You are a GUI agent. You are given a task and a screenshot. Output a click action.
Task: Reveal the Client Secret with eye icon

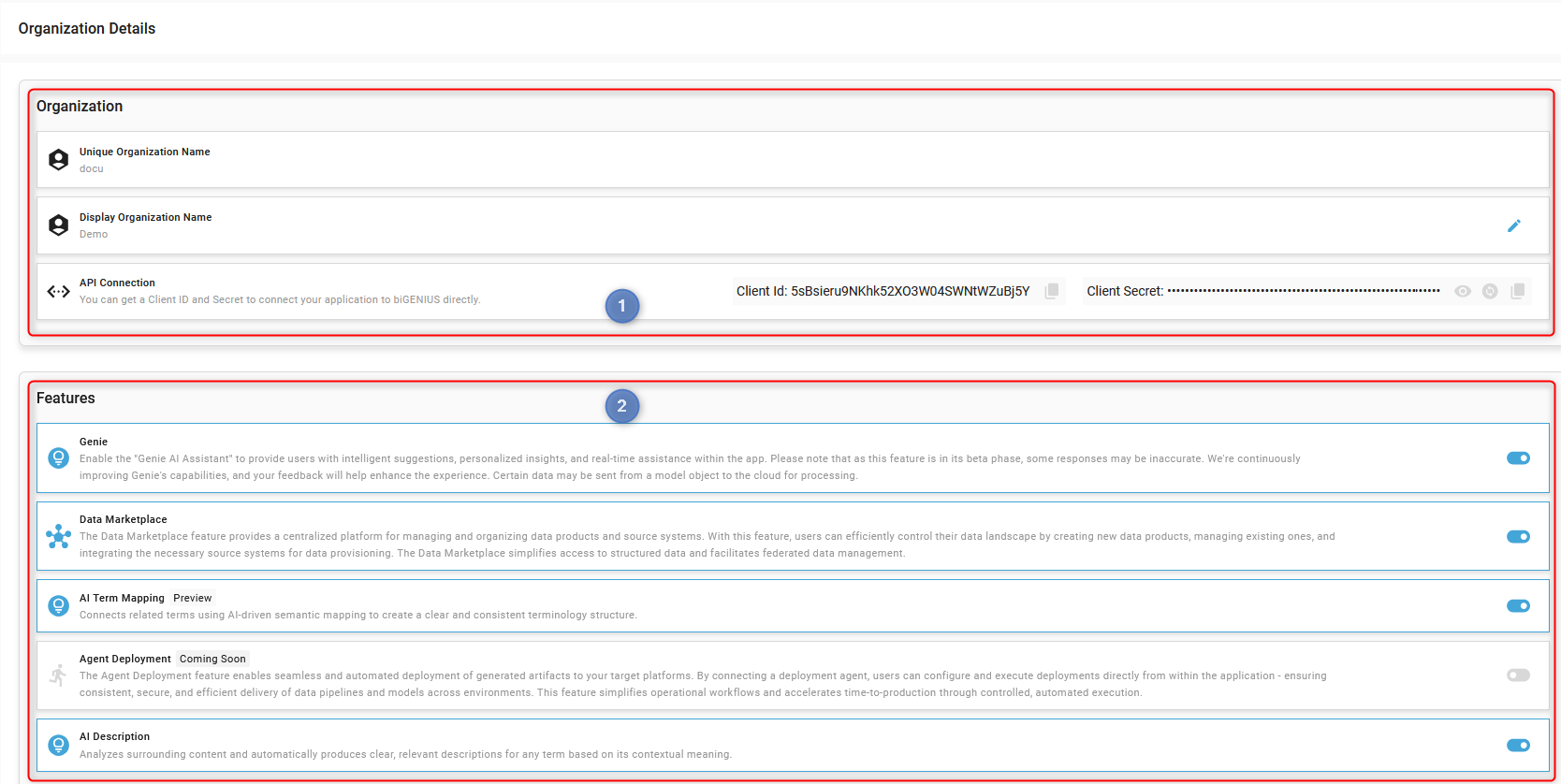pyautogui.click(x=1463, y=291)
